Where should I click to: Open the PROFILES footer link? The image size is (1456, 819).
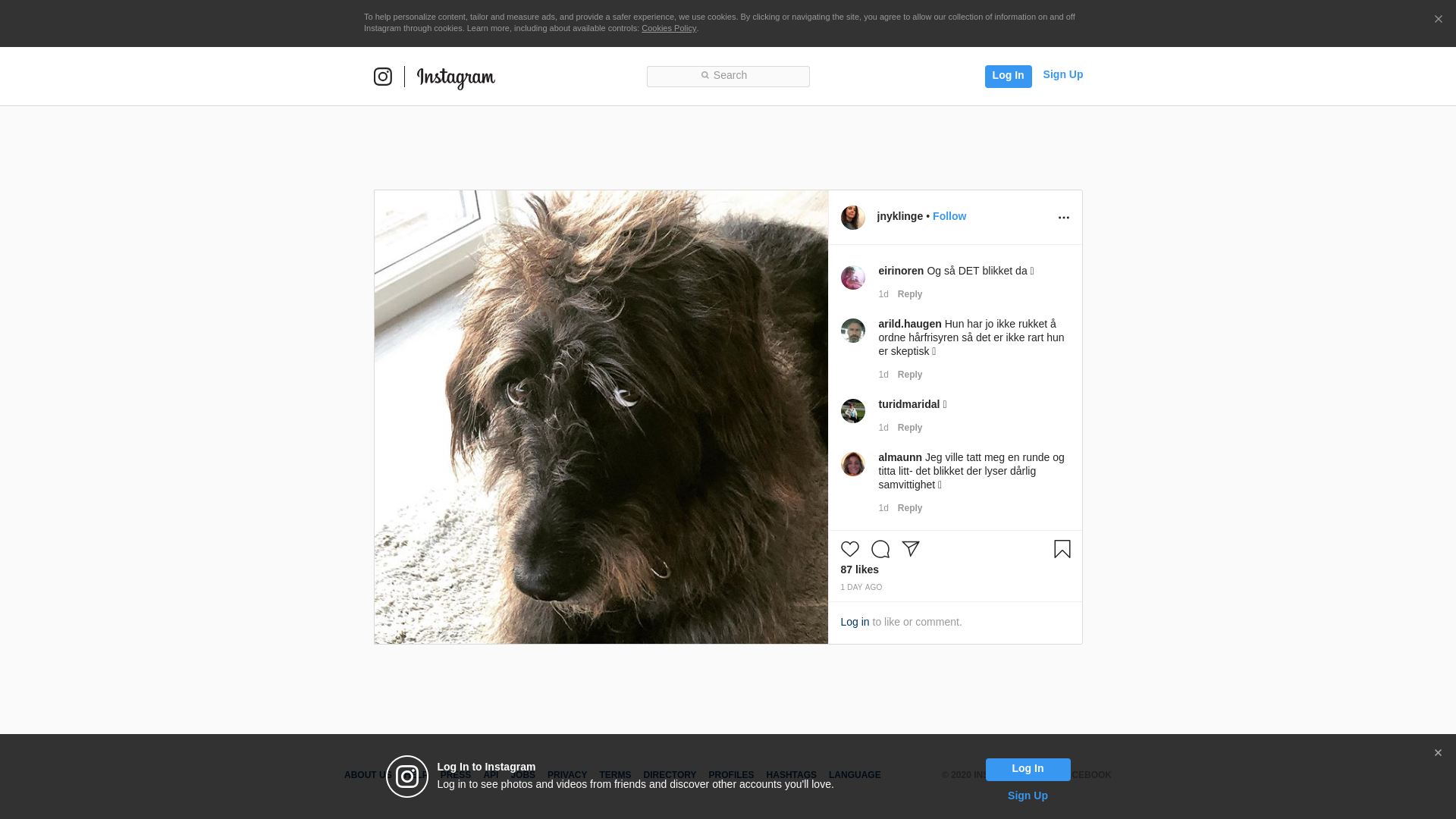(731, 775)
